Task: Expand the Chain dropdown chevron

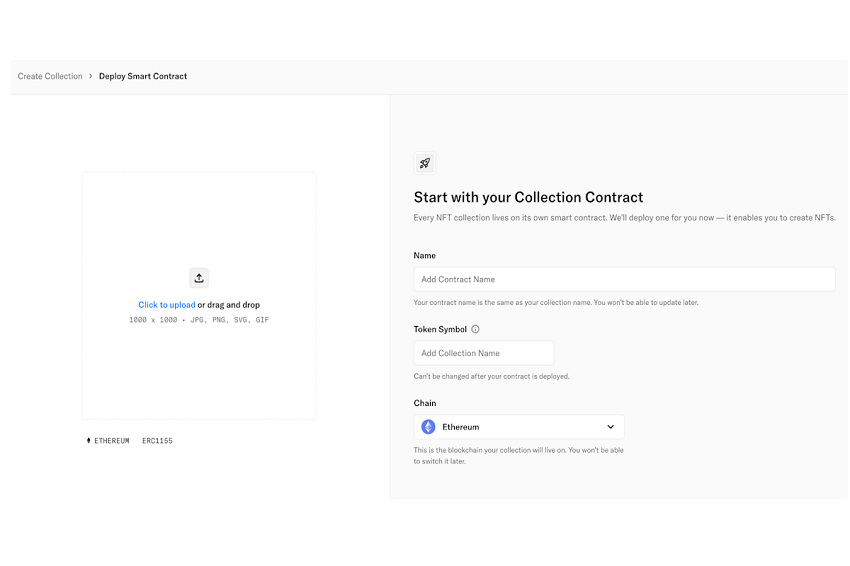Action: (x=610, y=427)
